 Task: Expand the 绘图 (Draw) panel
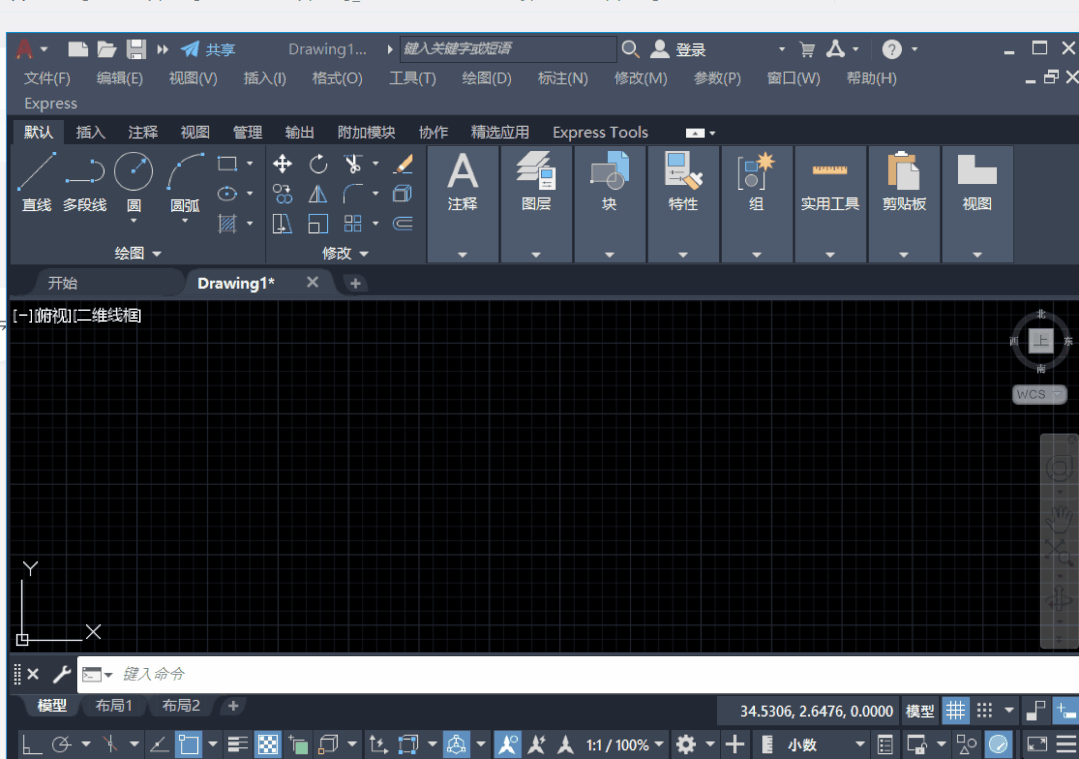(138, 253)
